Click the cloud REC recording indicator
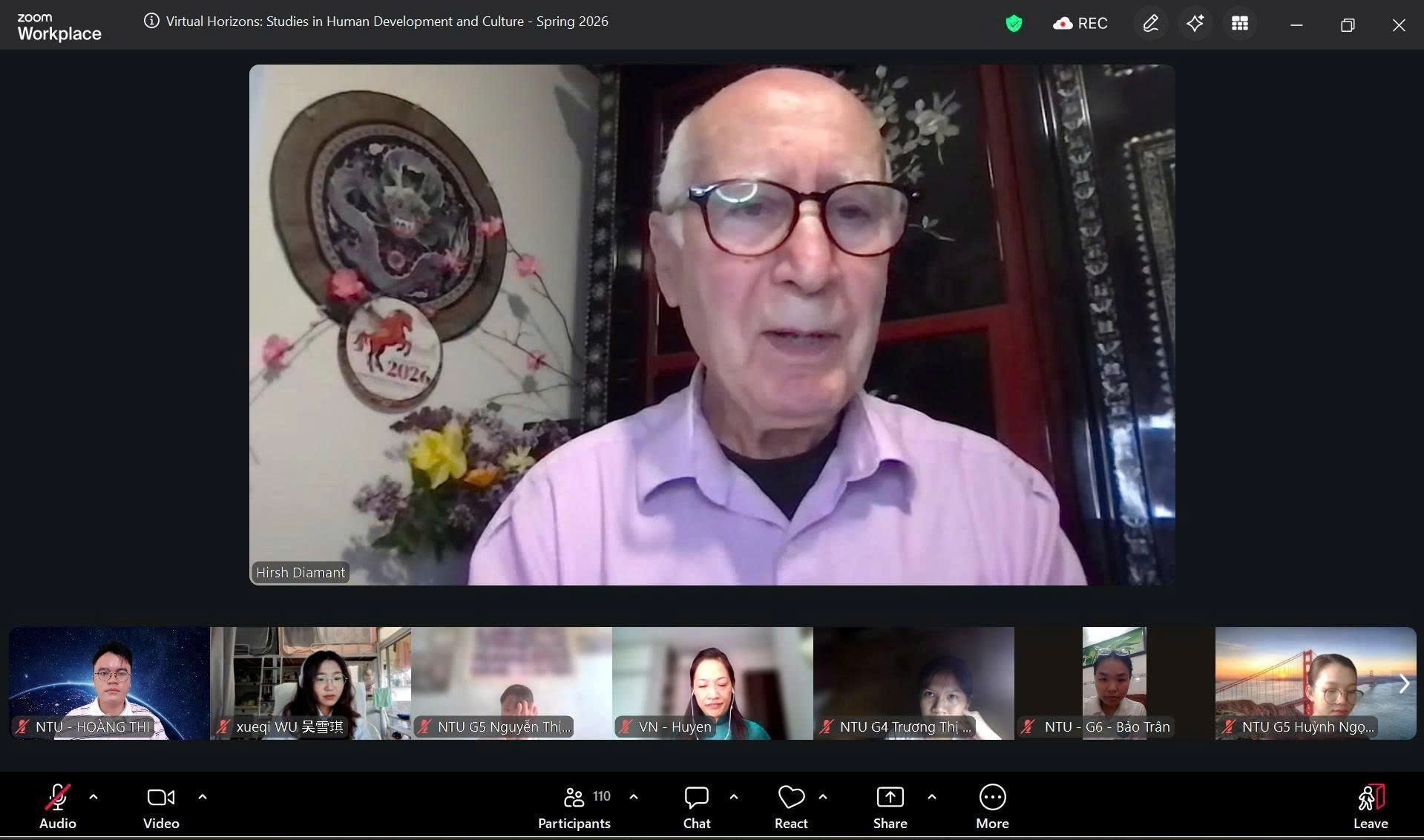1424x840 pixels. (1080, 24)
